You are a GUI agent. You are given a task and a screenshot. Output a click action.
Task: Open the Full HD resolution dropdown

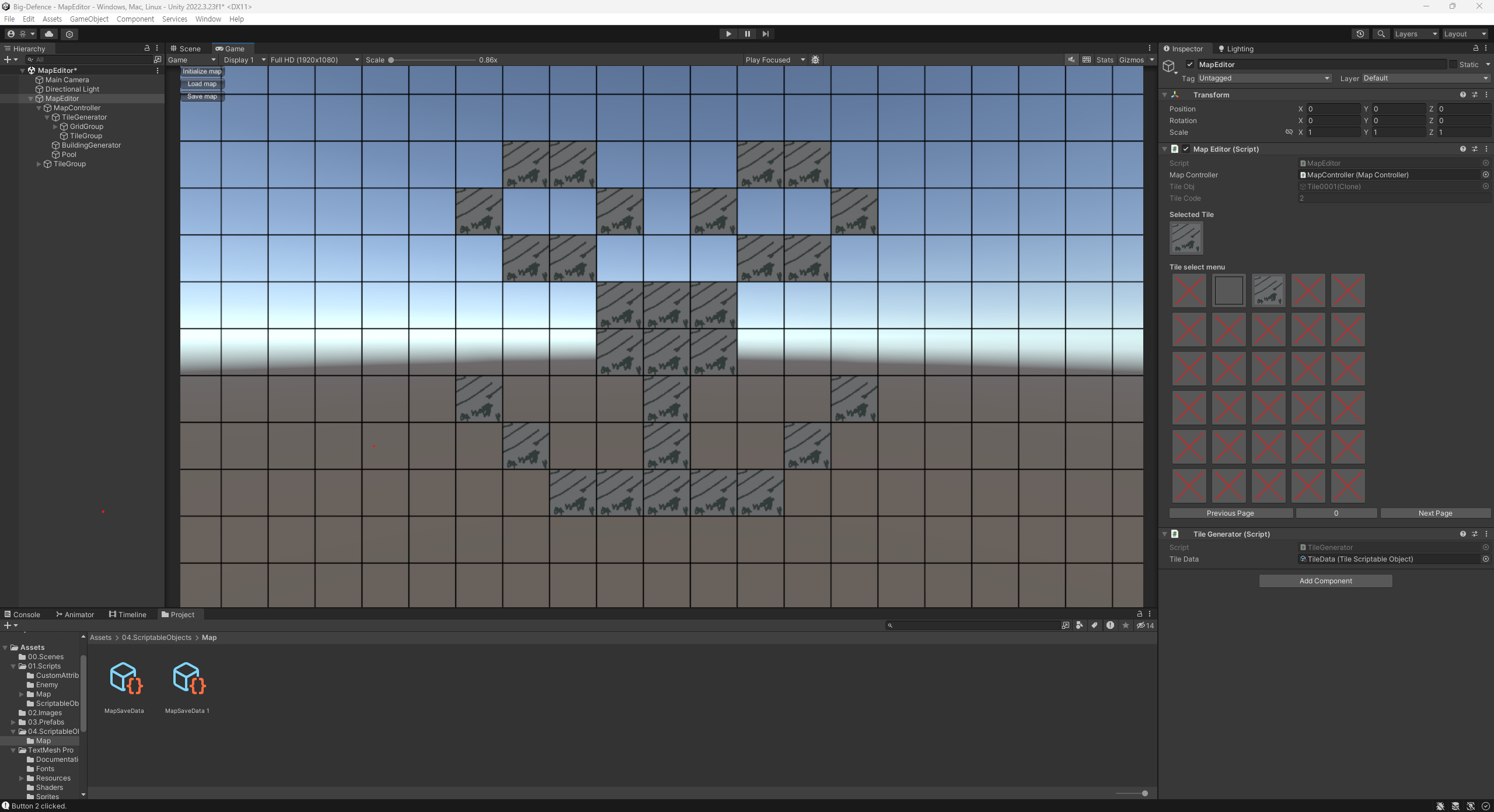[315, 60]
